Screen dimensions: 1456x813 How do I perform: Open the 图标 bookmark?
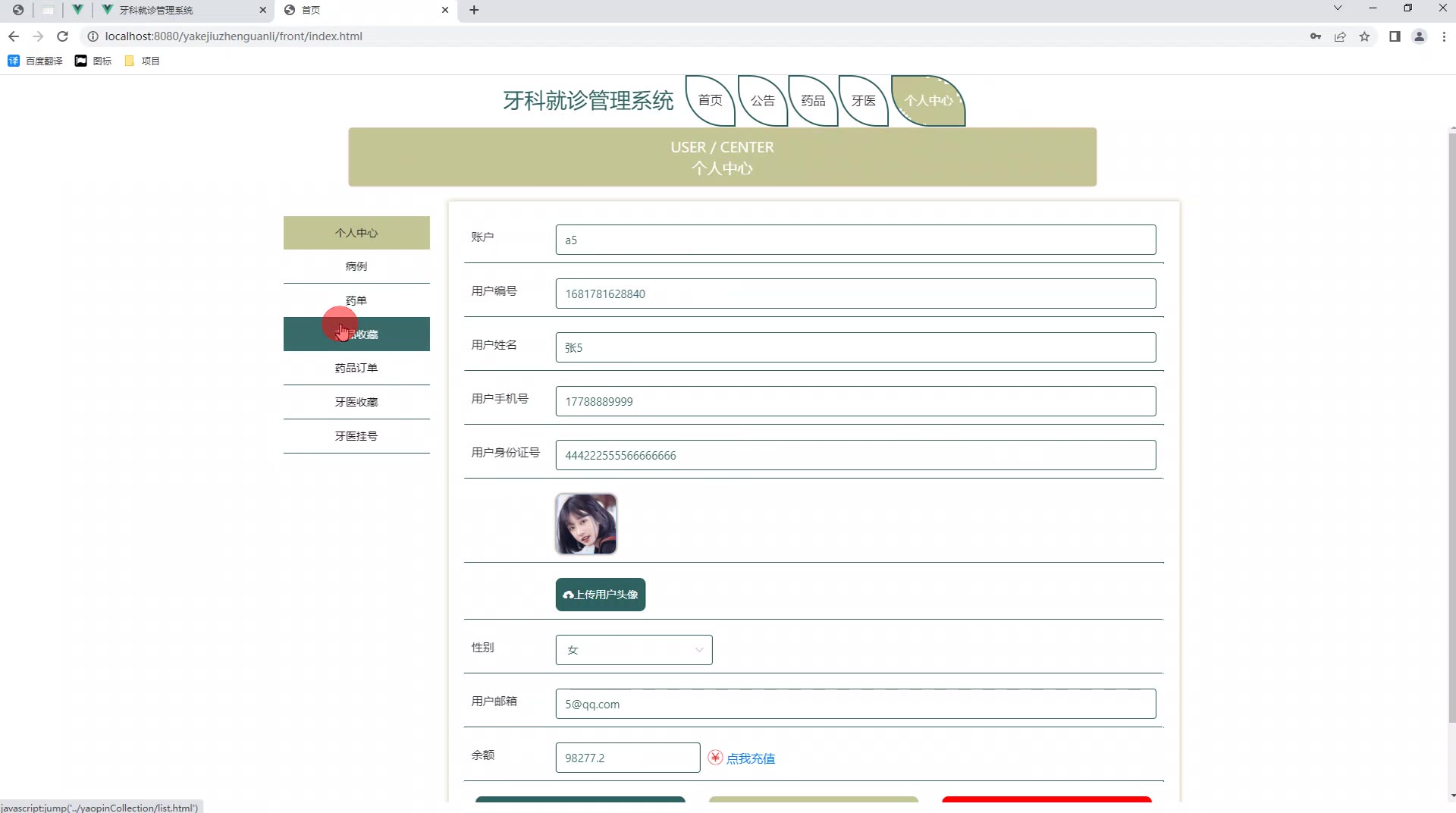pos(93,61)
